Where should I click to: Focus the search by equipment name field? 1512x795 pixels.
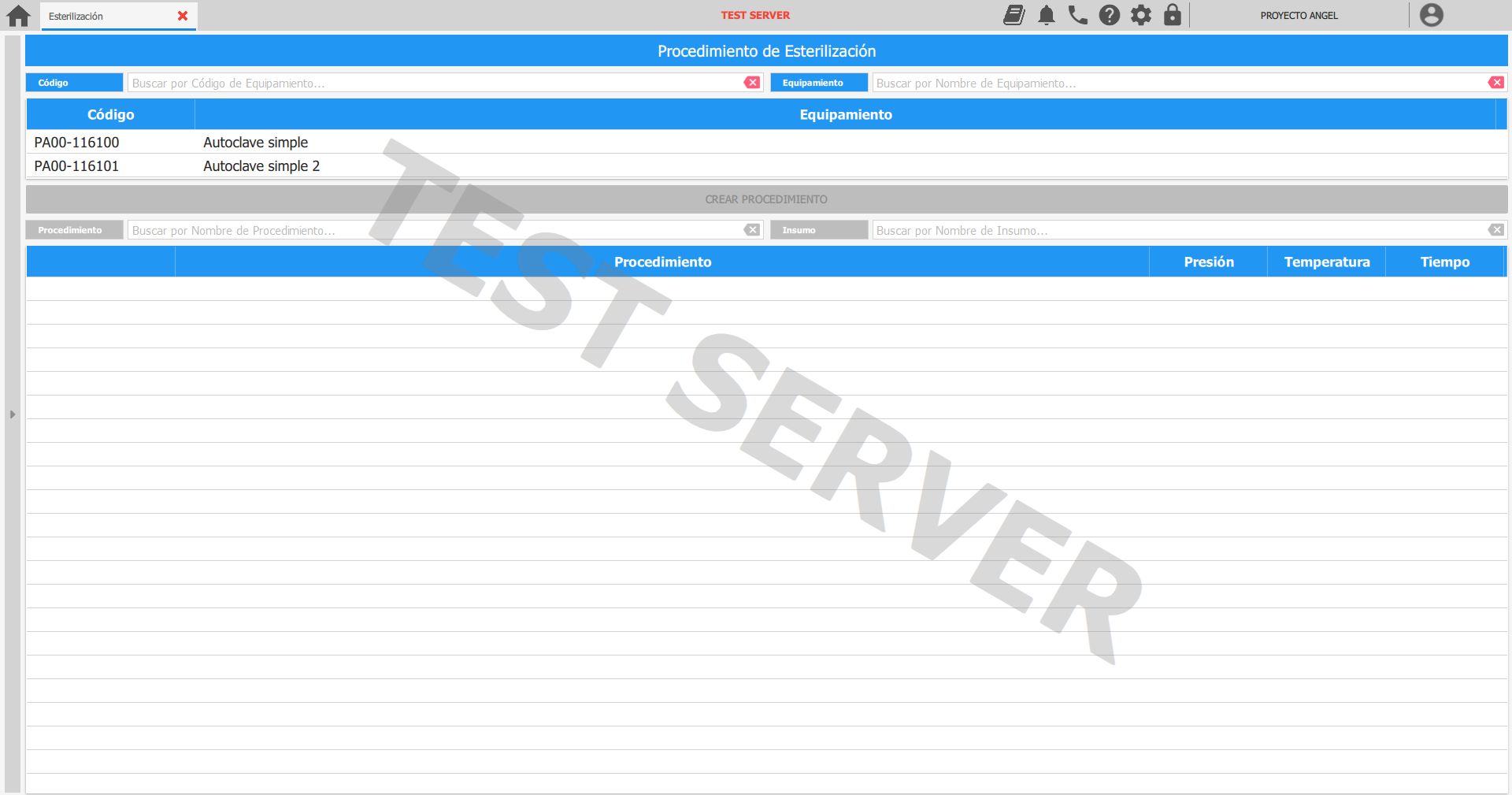(x=1177, y=83)
